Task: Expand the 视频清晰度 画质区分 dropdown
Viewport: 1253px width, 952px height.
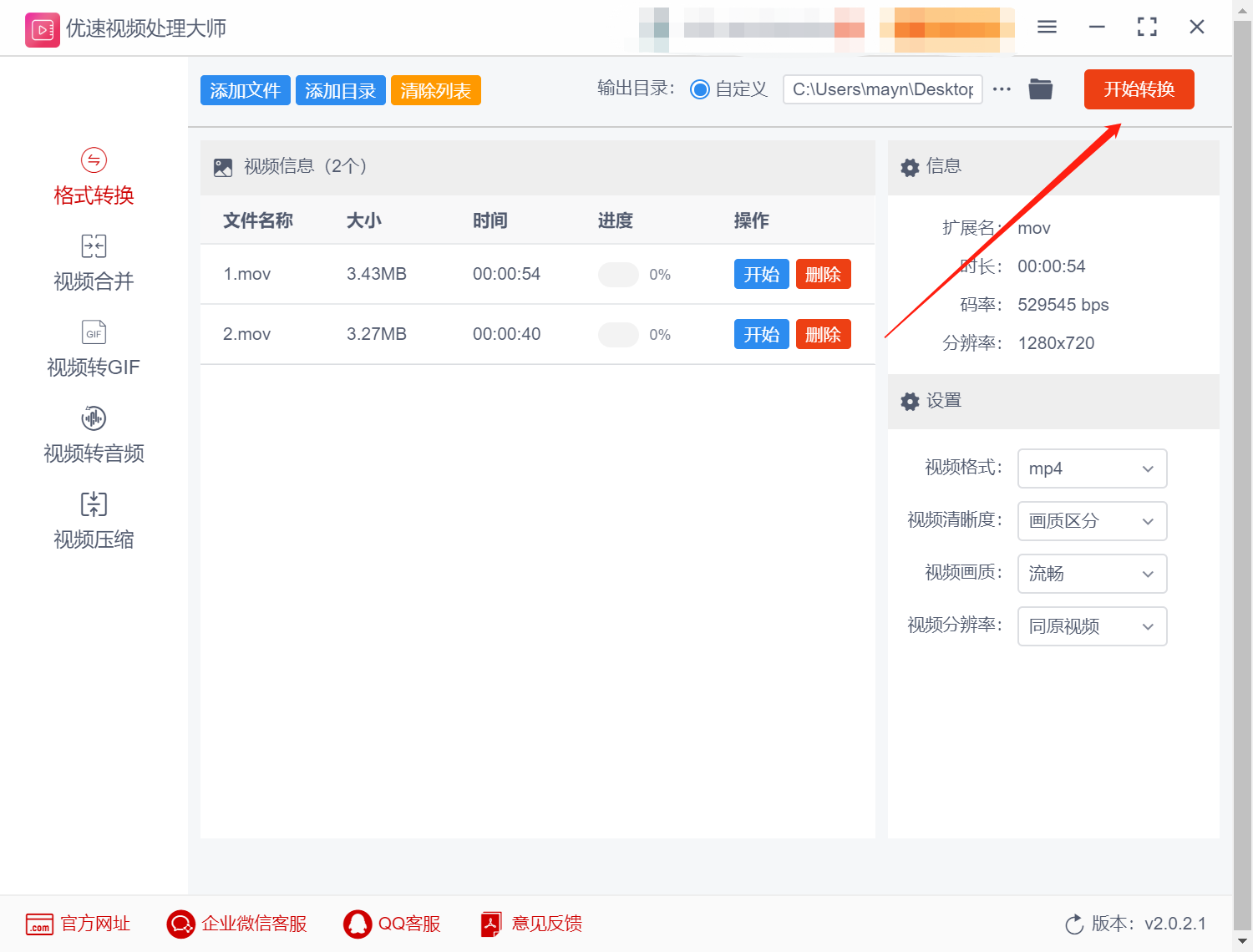Action: 1092,521
